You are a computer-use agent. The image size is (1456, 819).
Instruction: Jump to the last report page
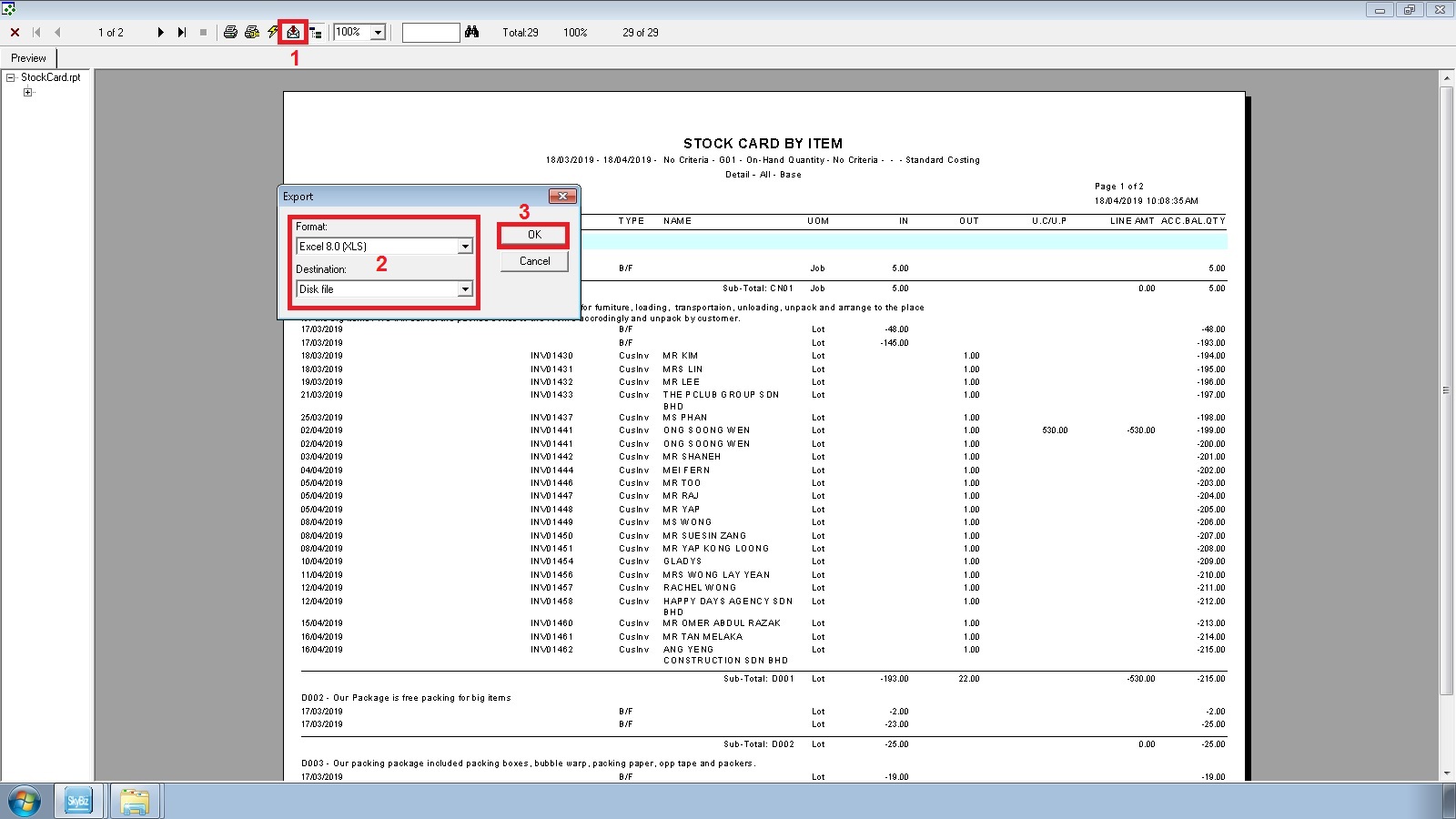182,33
